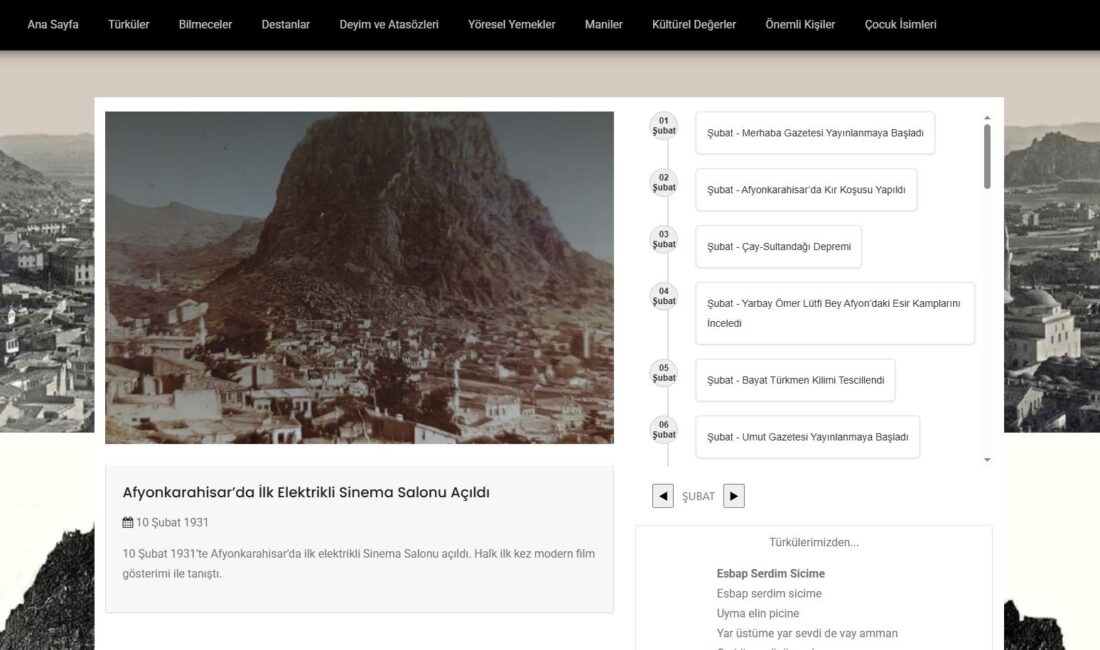Navigate to Çocuk İsimleri
Image resolution: width=1100 pixels, height=650 pixels.
tap(900, 25)
